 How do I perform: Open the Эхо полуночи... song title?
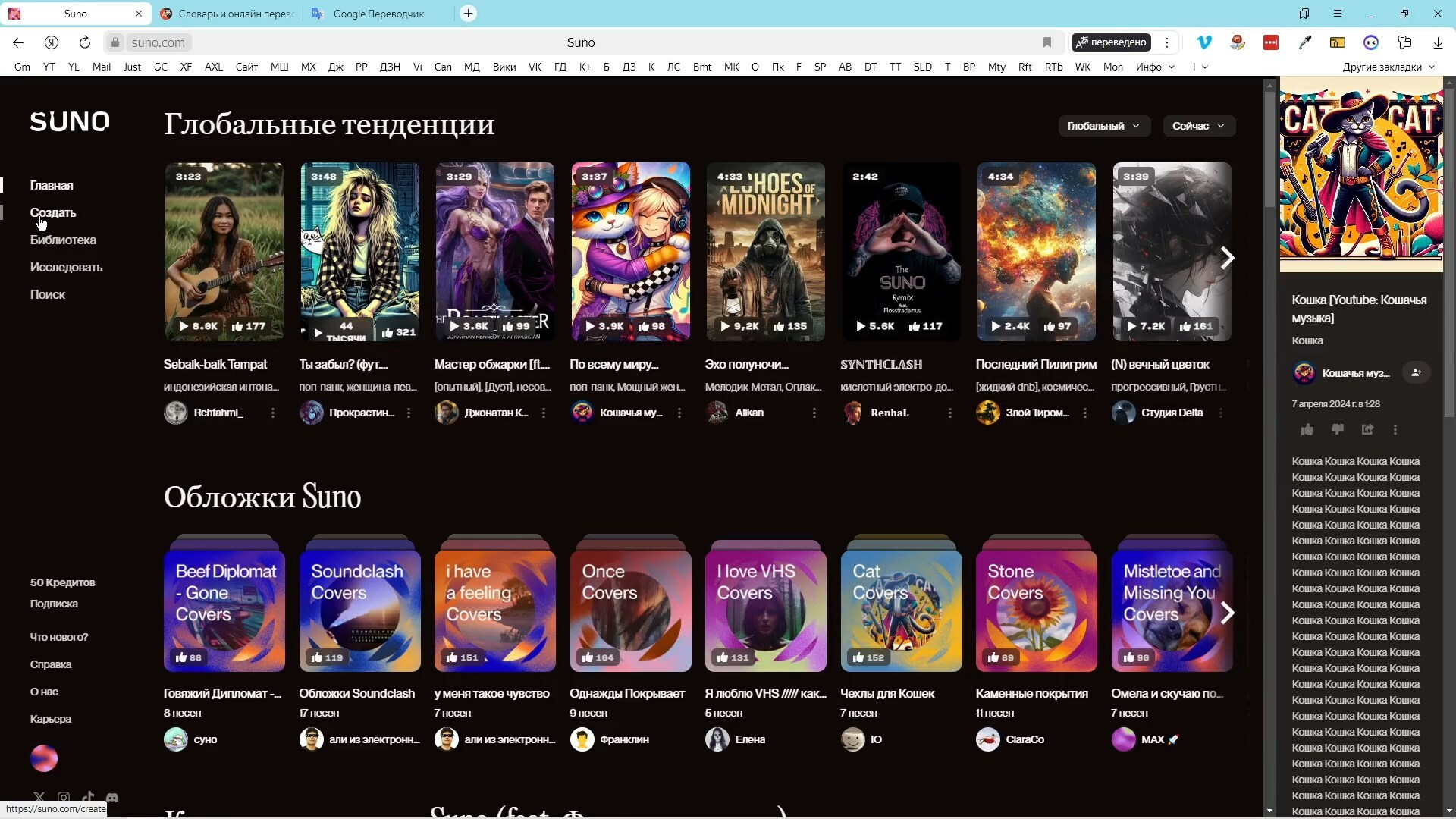pos(747,365)
